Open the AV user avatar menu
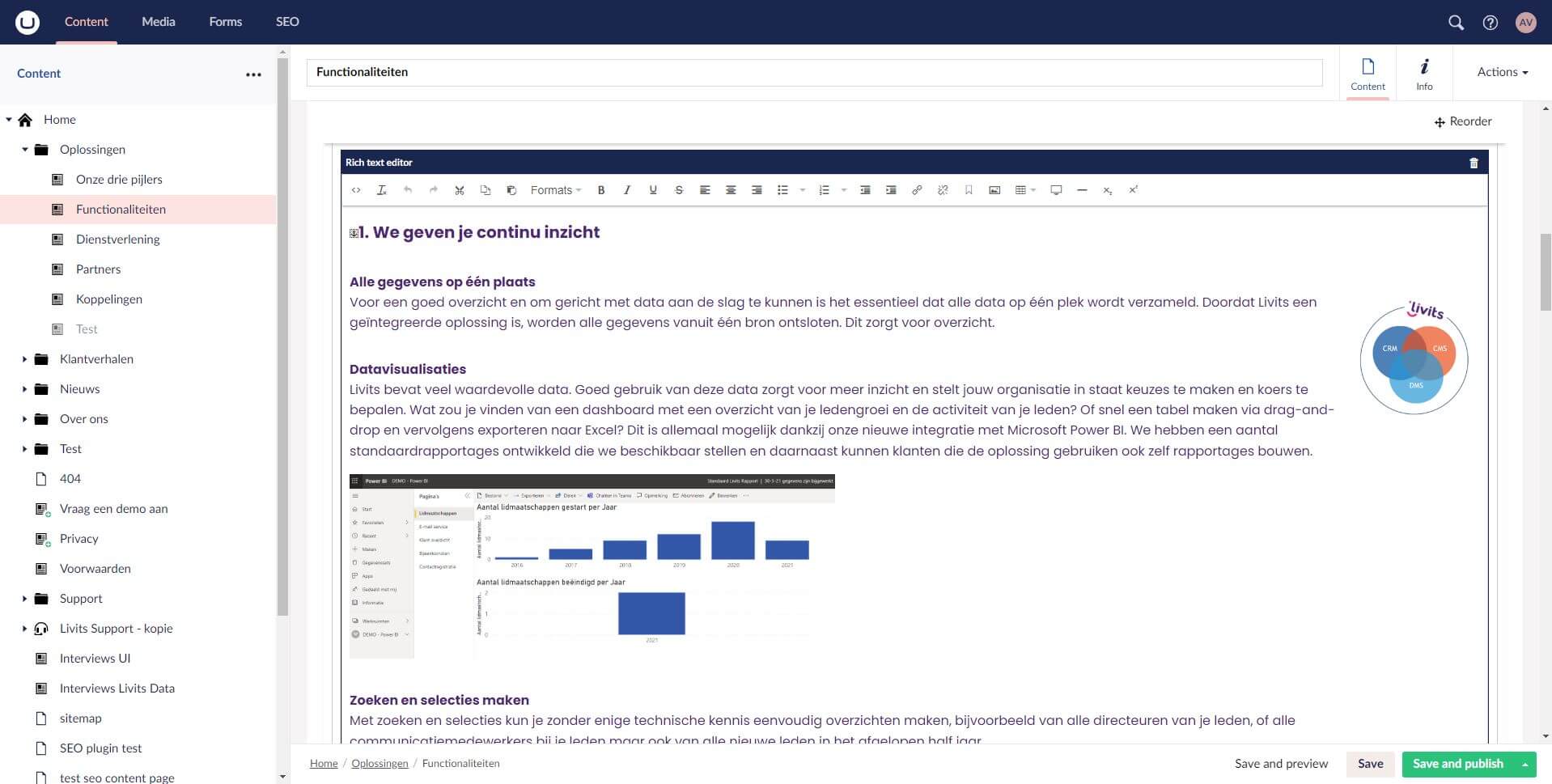This screenshot has height=784, width=1552. (1526, 23)
